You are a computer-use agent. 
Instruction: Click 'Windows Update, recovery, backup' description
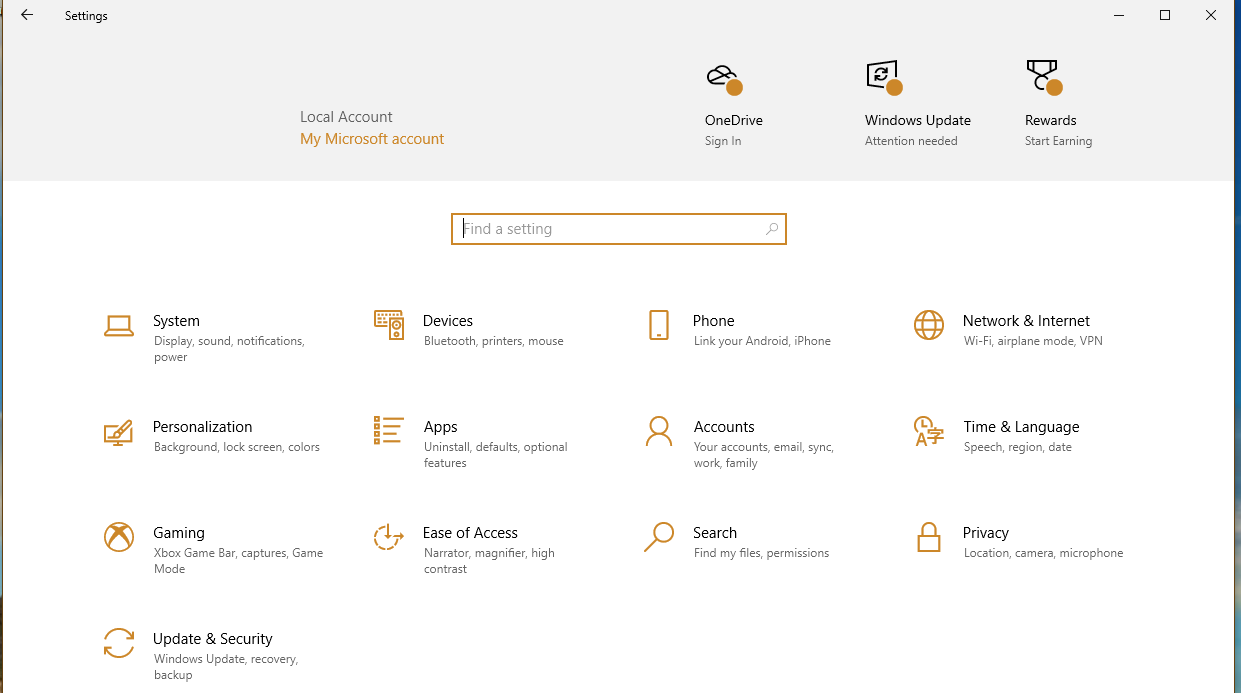coord(226,667)
